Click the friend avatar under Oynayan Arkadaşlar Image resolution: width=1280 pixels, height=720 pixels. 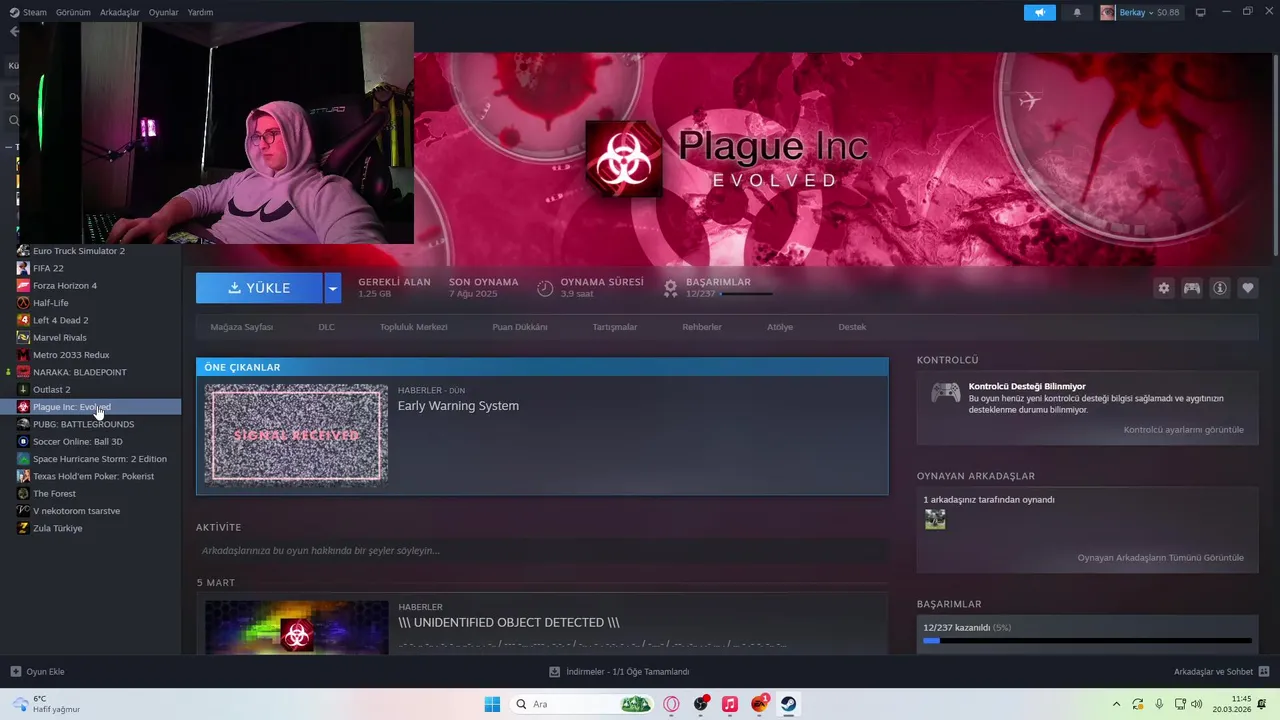935,519
